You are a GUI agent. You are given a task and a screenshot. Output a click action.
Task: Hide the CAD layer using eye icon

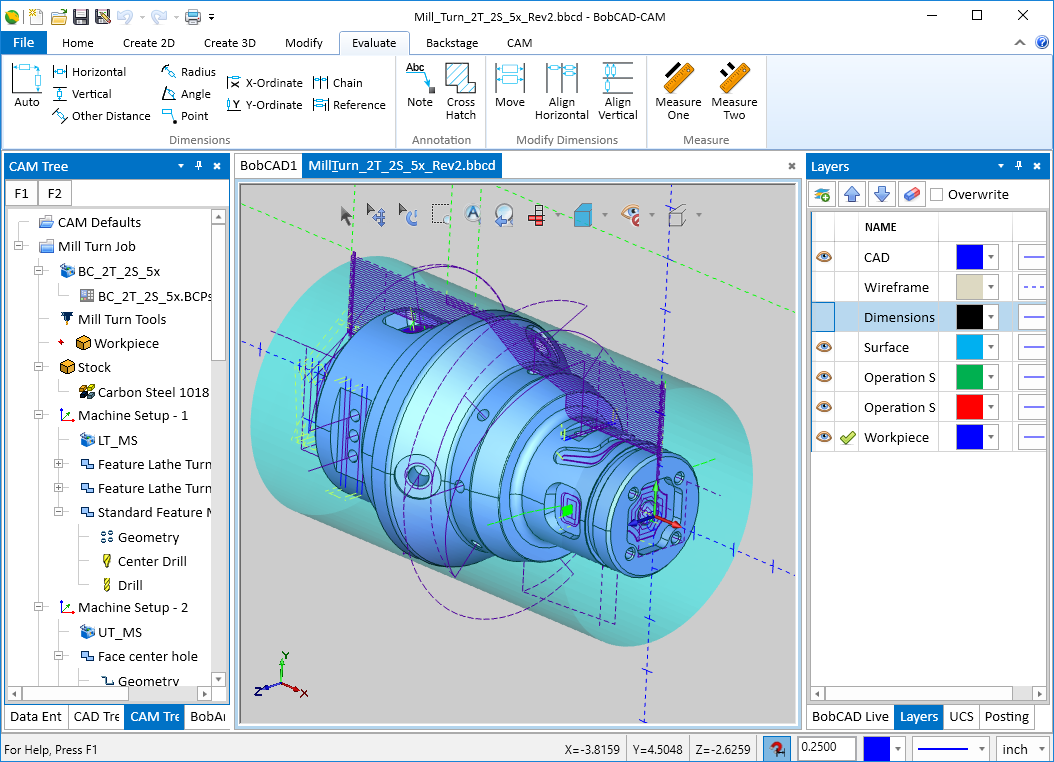tap(823, 257)
